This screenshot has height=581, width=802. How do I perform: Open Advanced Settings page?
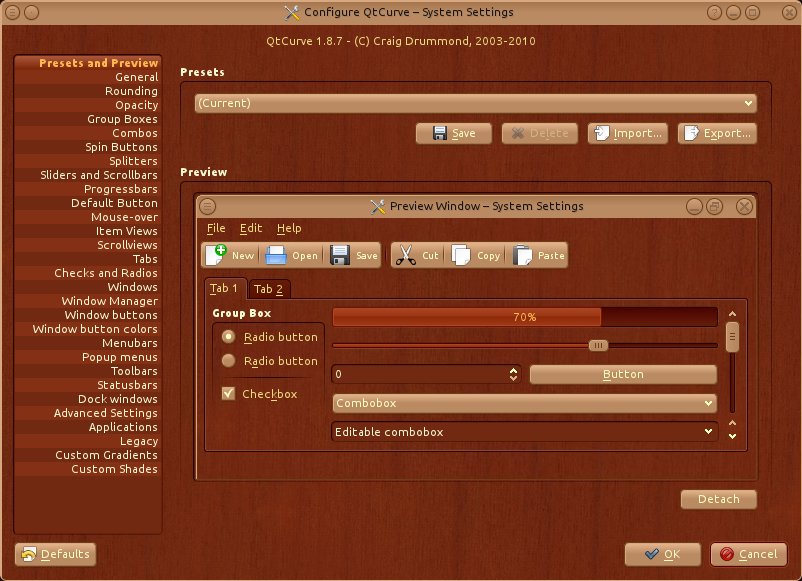click(x=88, y=413)
